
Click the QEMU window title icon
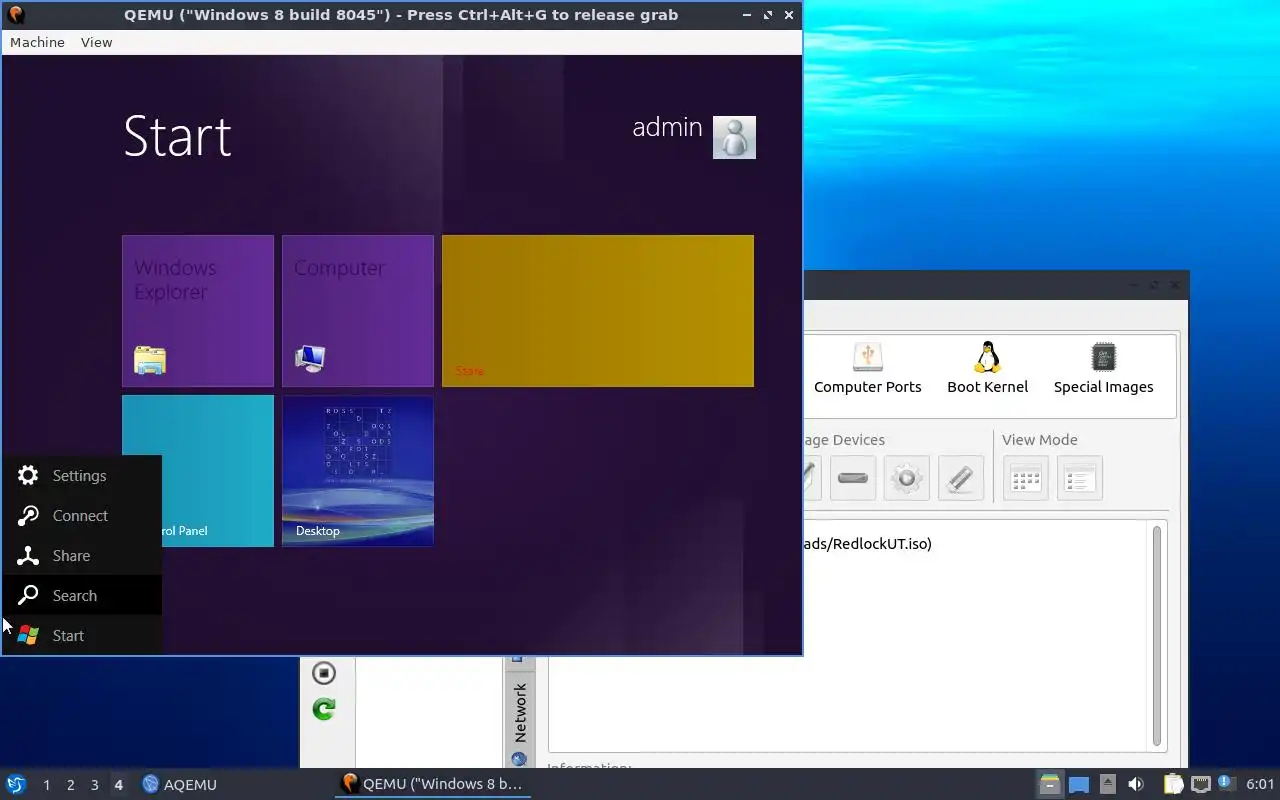coord(15,14)
